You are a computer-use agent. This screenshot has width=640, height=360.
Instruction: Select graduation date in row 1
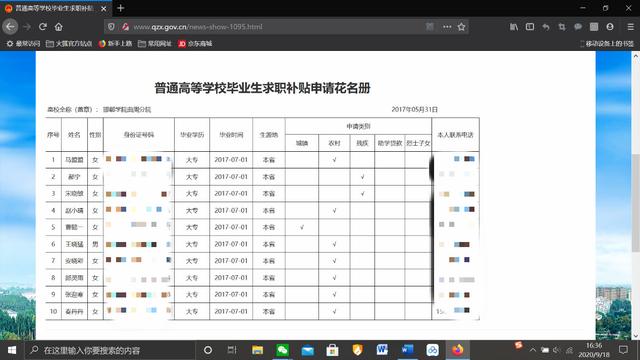231,160
